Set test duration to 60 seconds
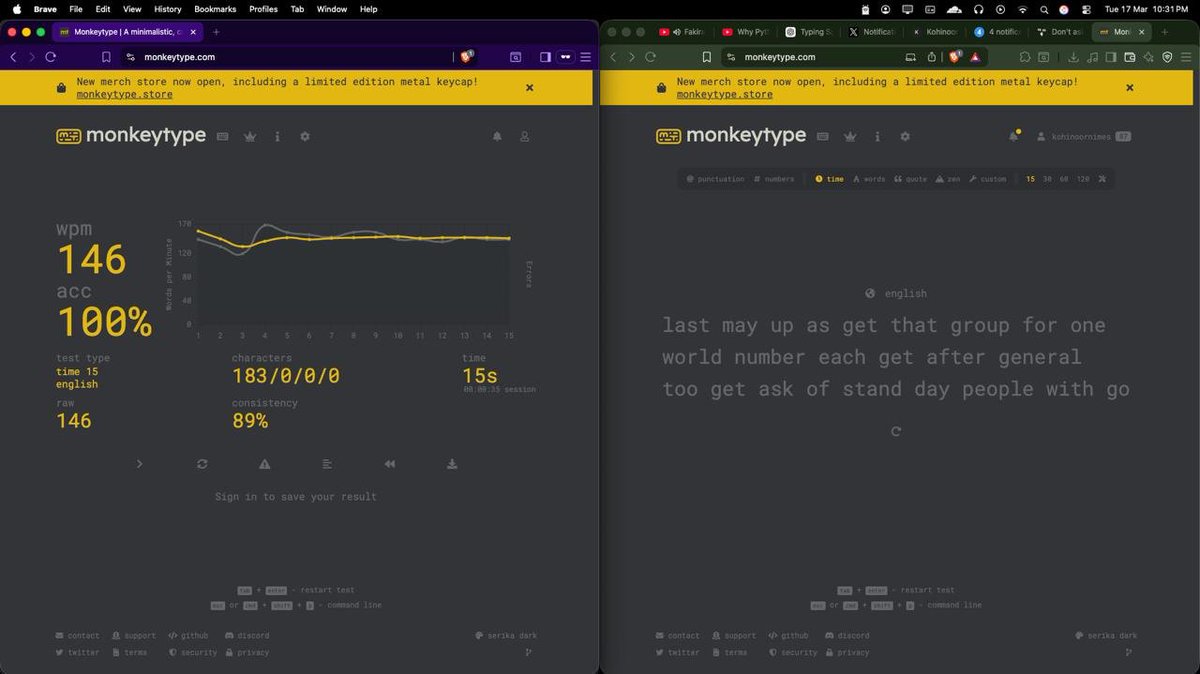The height and width of the screenshot is (674, 1200). point(1065,179)
